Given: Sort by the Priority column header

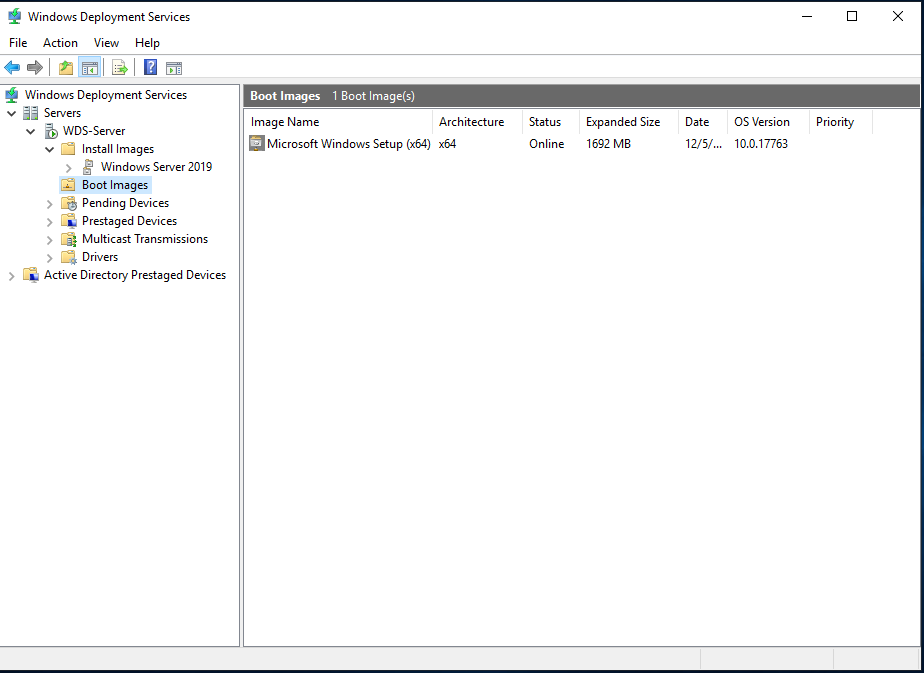Looking at the screenshot, I should tap(841, 122).
